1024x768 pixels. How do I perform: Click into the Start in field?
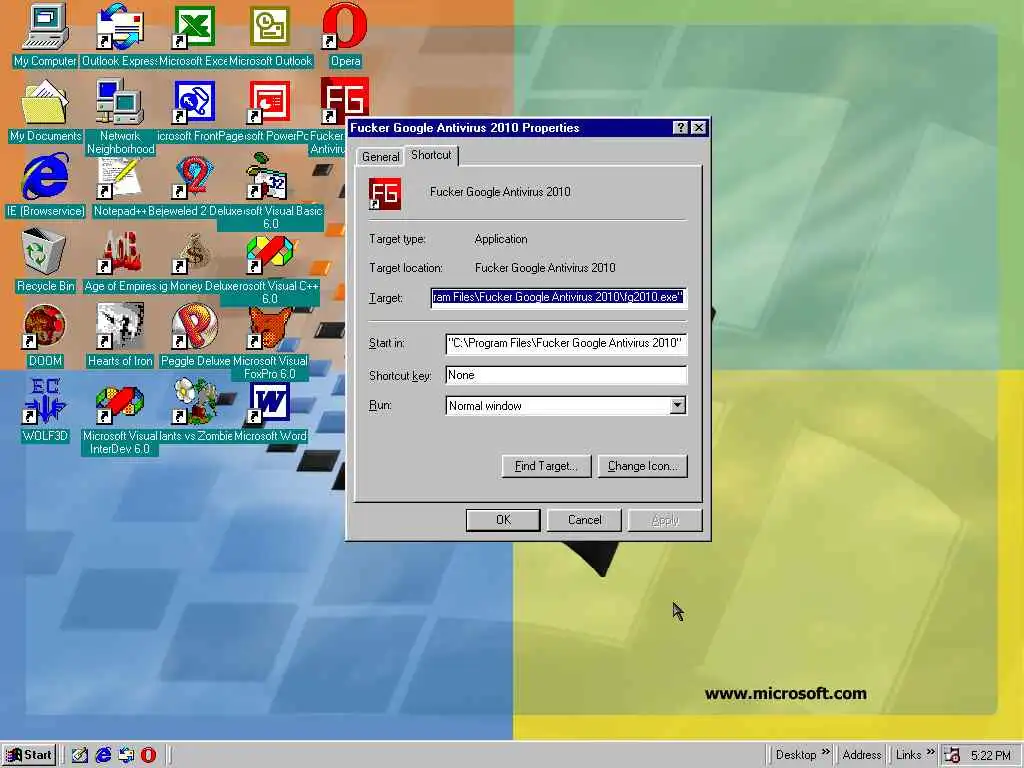pos(566,343)
